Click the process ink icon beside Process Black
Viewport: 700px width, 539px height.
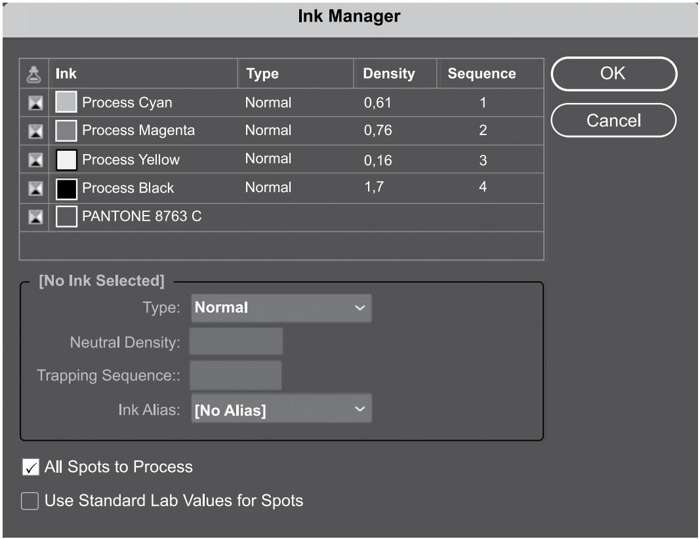coord(35,188)
